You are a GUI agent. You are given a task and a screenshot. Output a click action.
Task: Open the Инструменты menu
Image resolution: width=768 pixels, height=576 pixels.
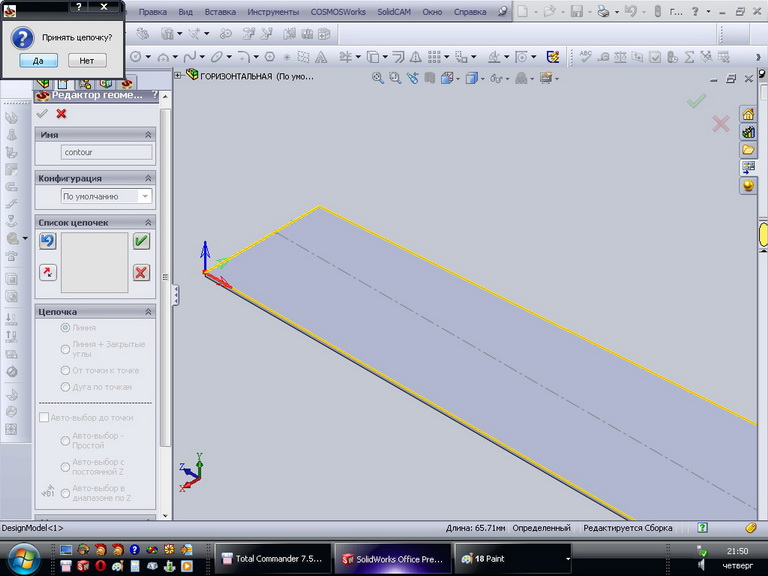click(x=273, y=12)
